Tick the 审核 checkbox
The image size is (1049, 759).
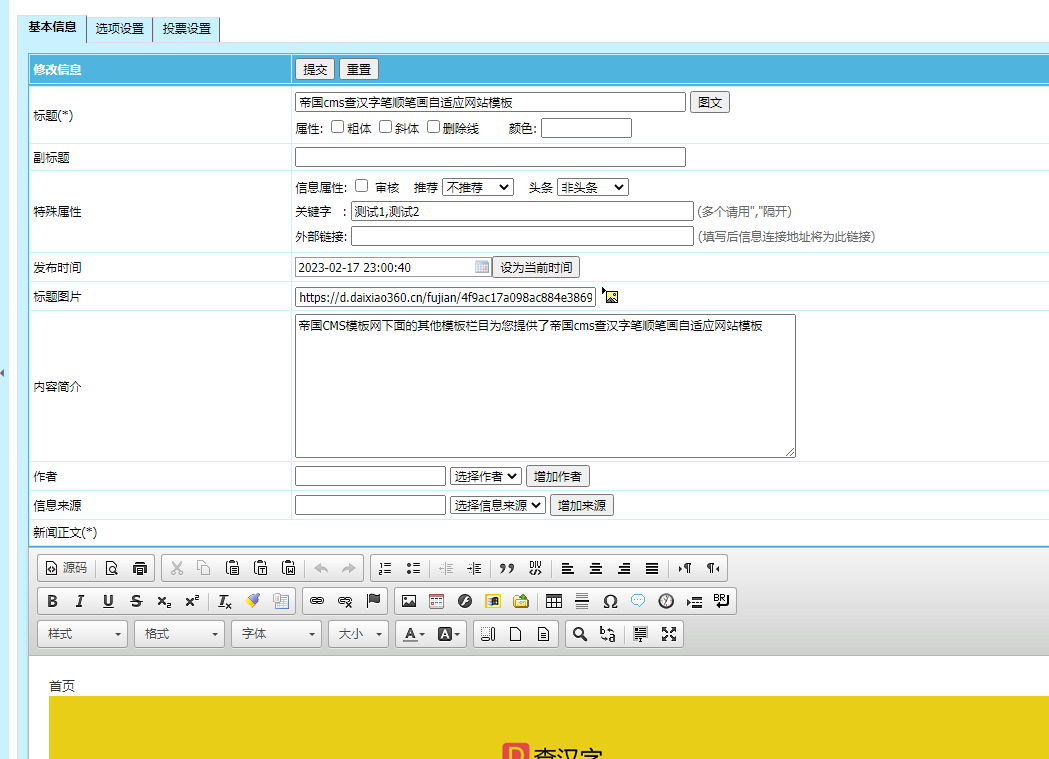(x=362, y=186)
